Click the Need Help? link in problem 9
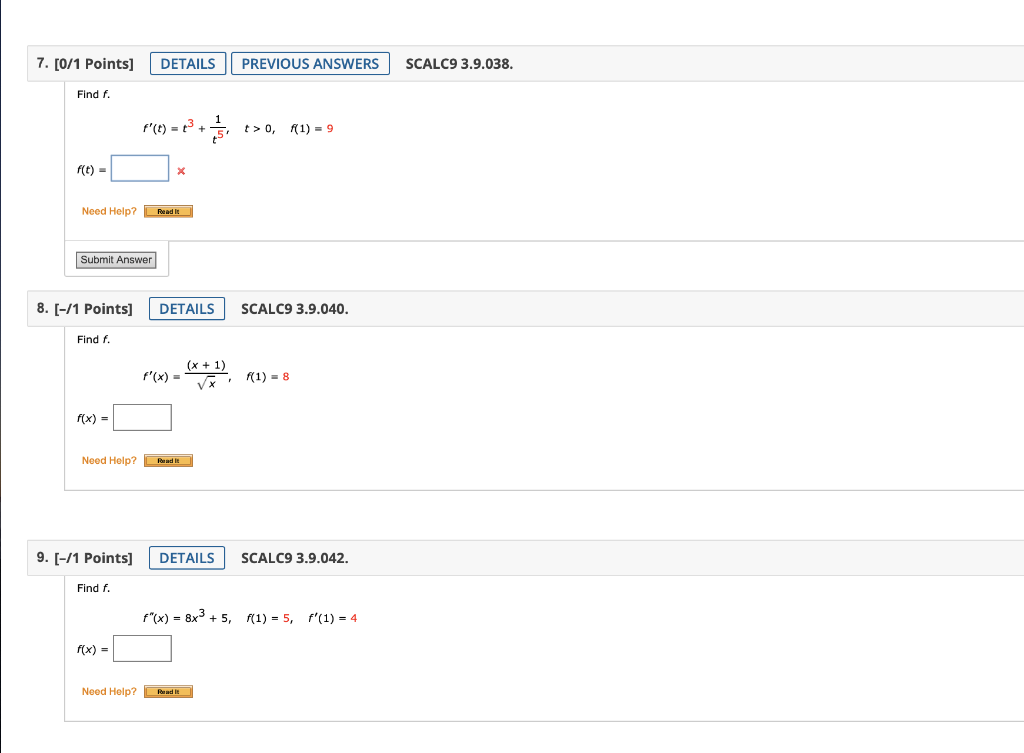This screenshot has width=1024, height=753. tap(108, 691)
